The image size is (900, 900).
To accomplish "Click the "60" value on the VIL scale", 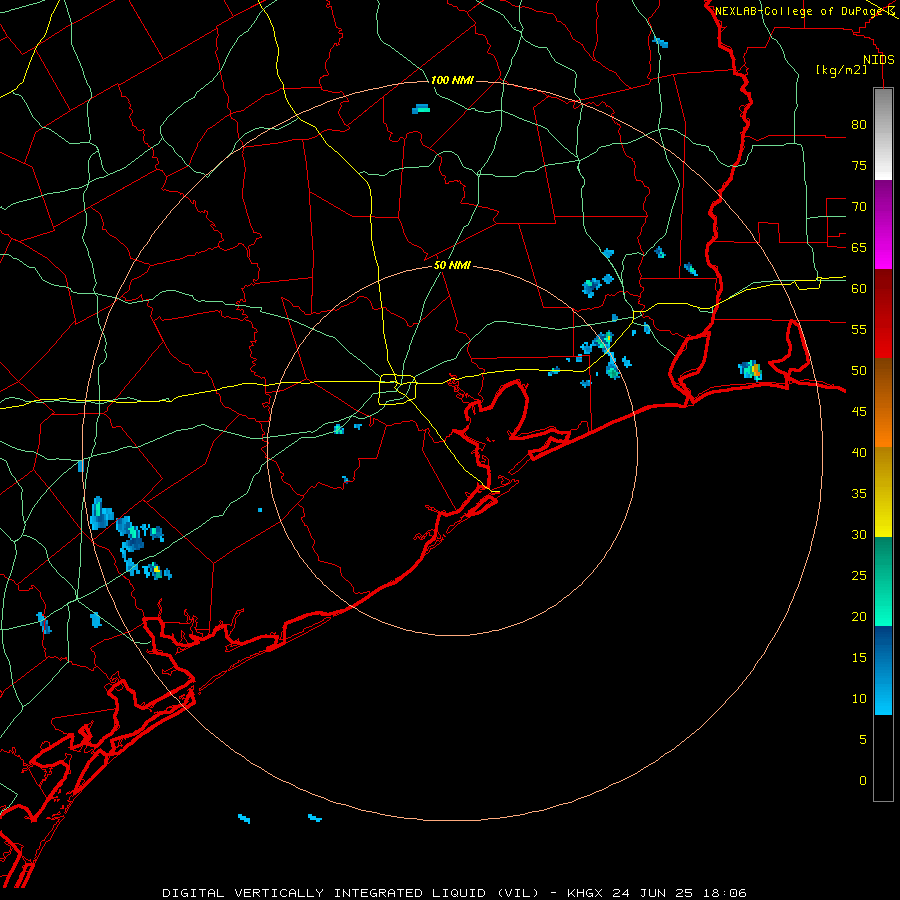I will 859,289.
